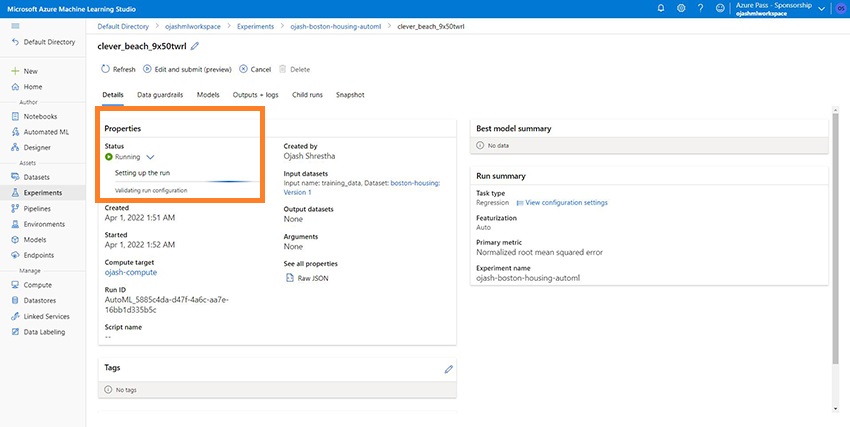Screen dimensions: 850x427
Task: Click the notifications bell icon
Action: point(661,8)
